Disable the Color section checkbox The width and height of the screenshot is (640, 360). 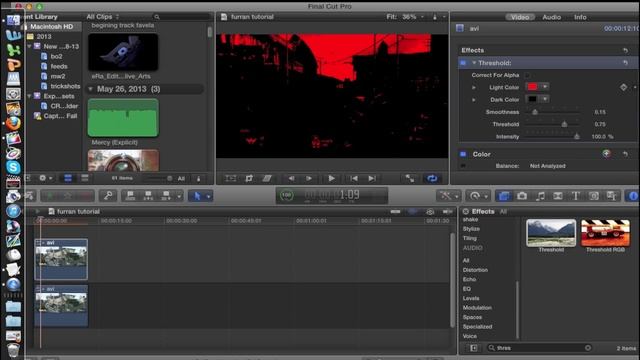point(463,154)
